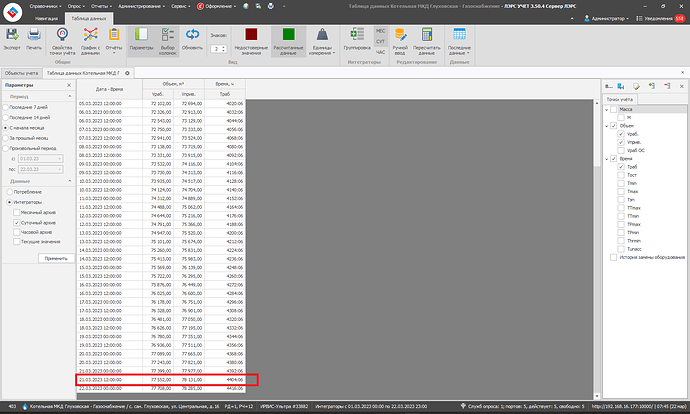Click the blue save icon in right panel
This screenshot has height=414, width=690.
pyautogui.click(x=621, y=86)
